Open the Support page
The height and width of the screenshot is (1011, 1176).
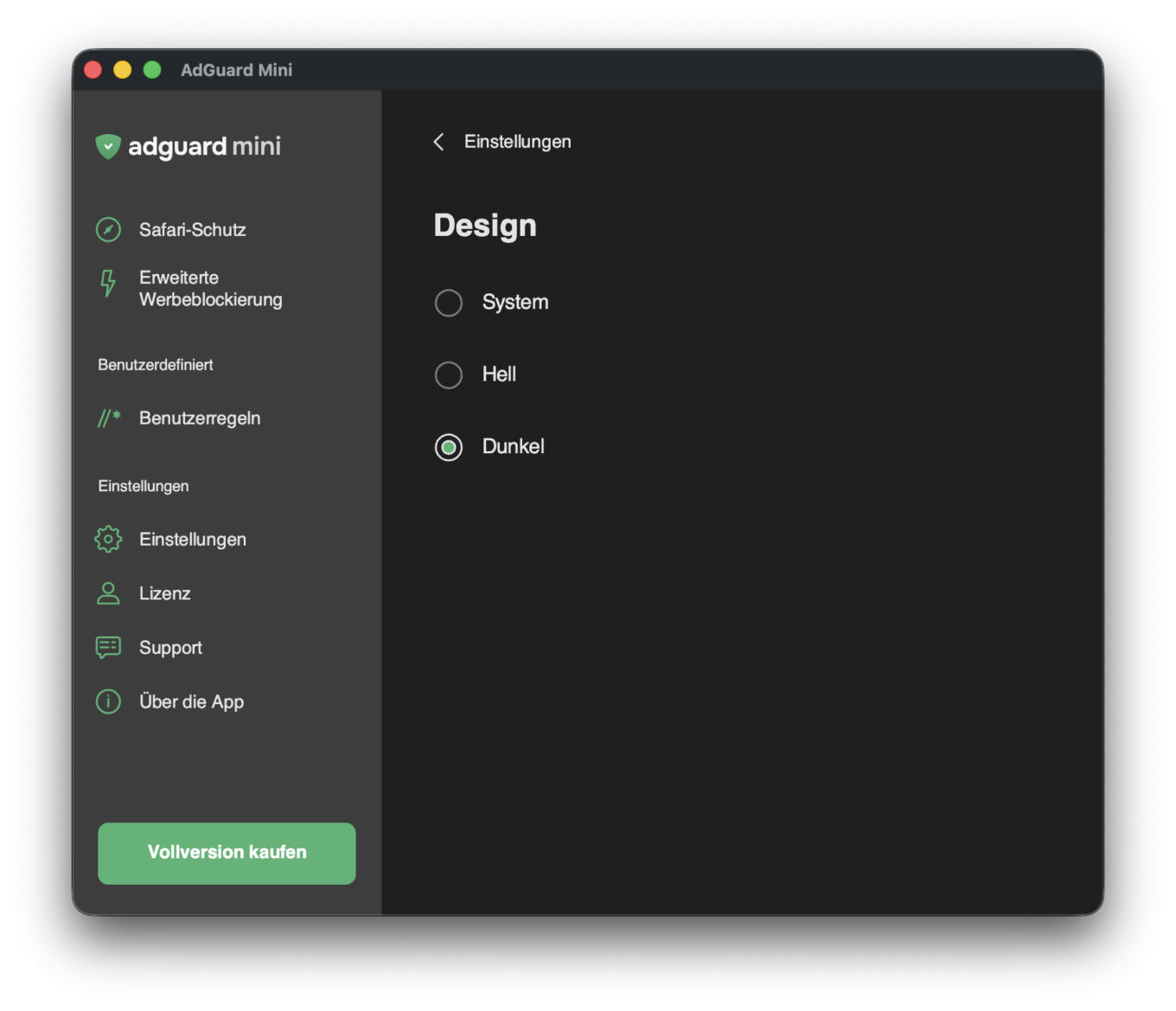(170, 647)
